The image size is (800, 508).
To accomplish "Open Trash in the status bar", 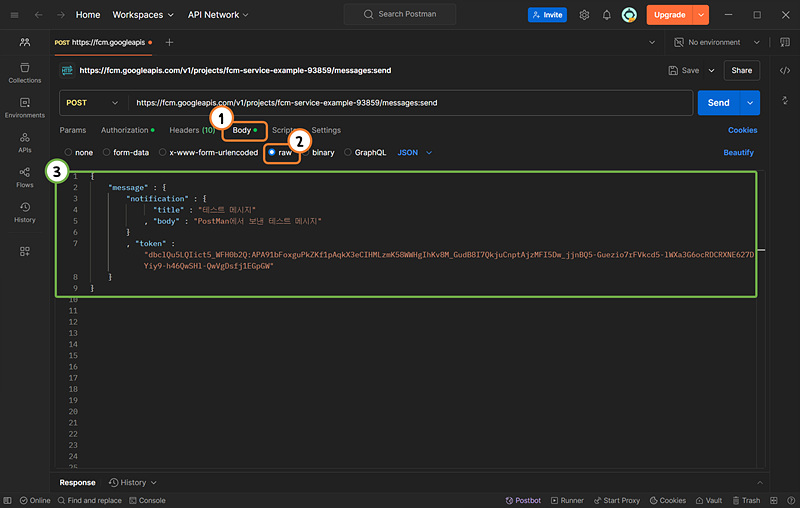I will pos(746,500).
